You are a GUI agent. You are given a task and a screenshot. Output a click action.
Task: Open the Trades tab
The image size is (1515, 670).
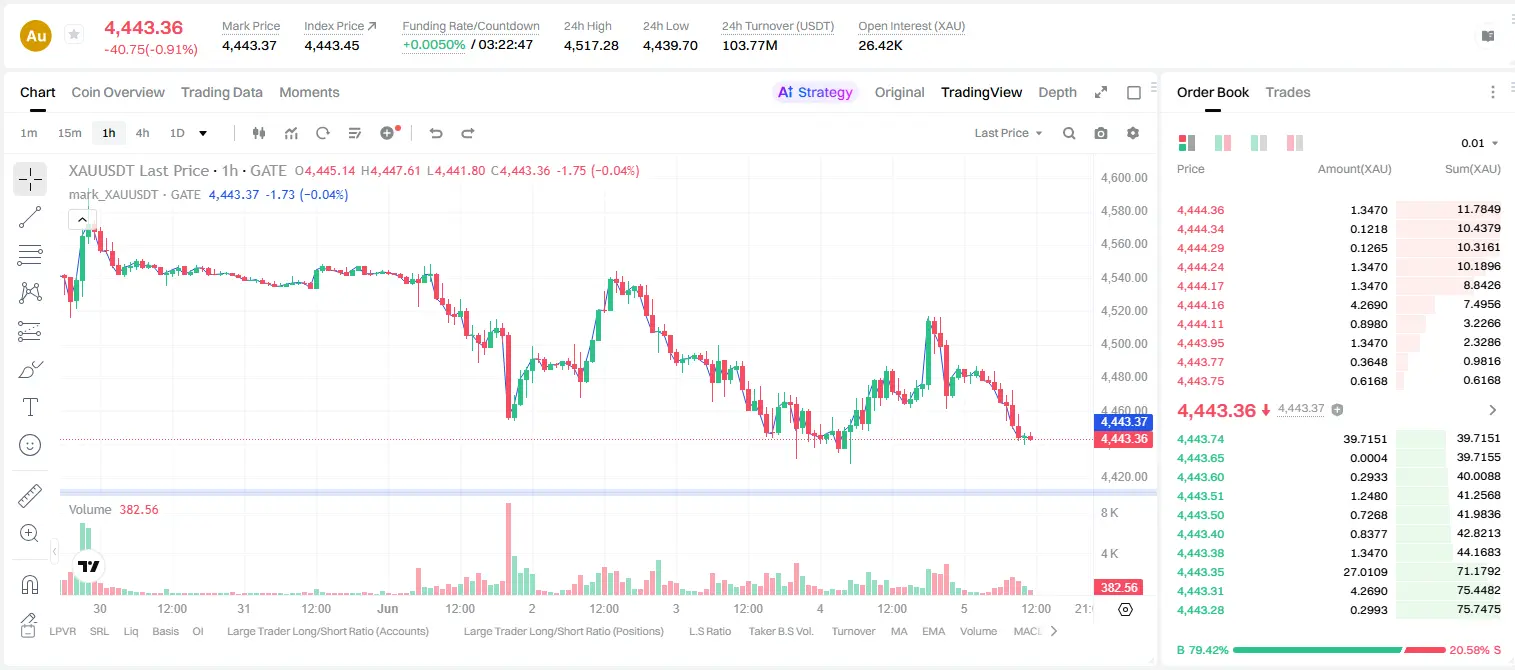[1288, 92]
